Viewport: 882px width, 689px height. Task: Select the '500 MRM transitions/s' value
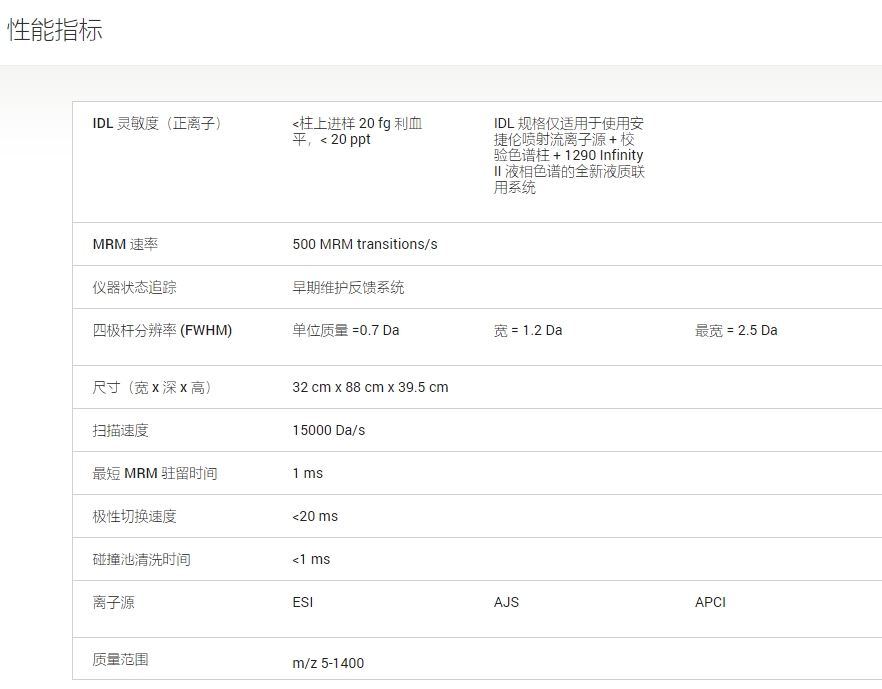[364, 244]
